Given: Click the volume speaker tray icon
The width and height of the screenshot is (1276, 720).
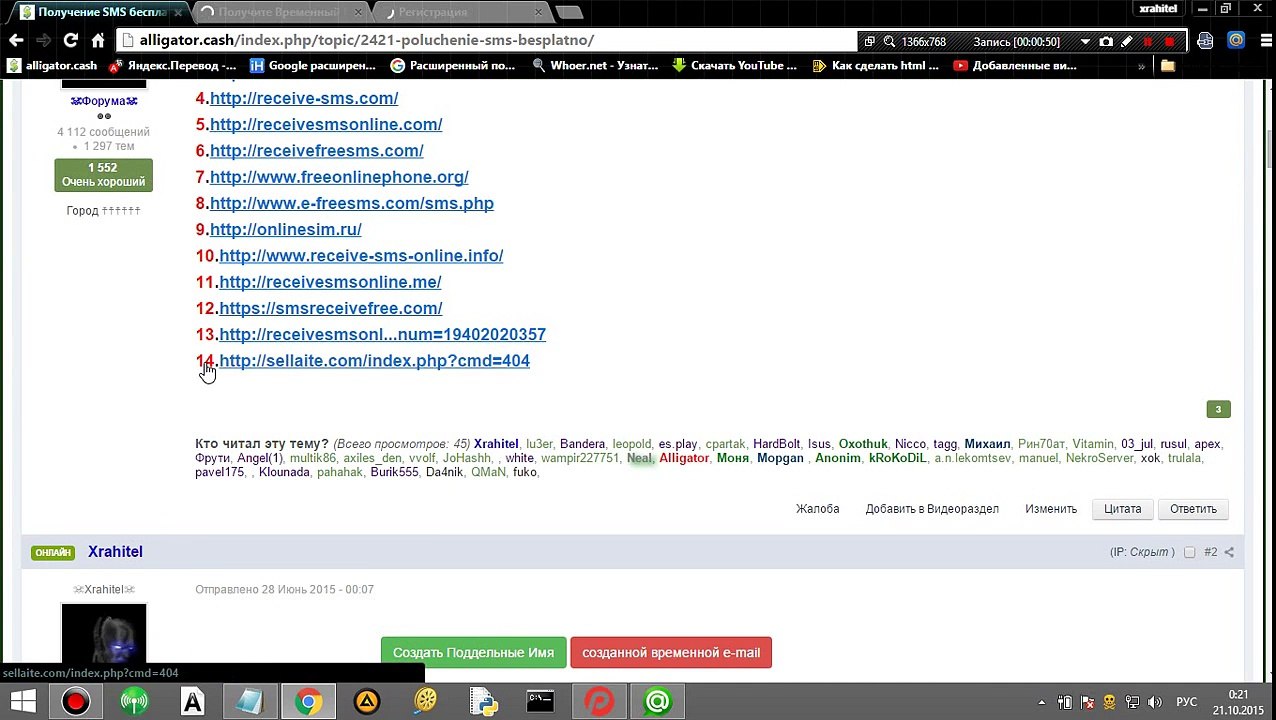Looking at the screenshot, I should [x=1155, y=702].
